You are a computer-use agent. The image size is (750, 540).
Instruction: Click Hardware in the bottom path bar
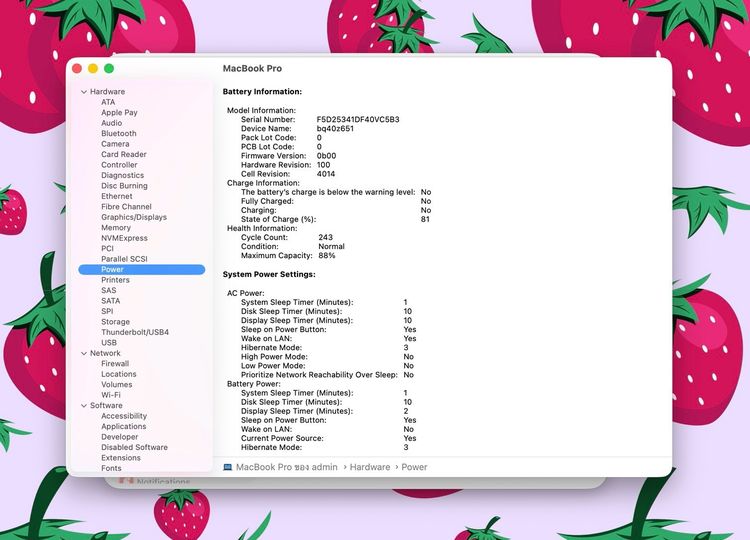[x=370, y=467]
